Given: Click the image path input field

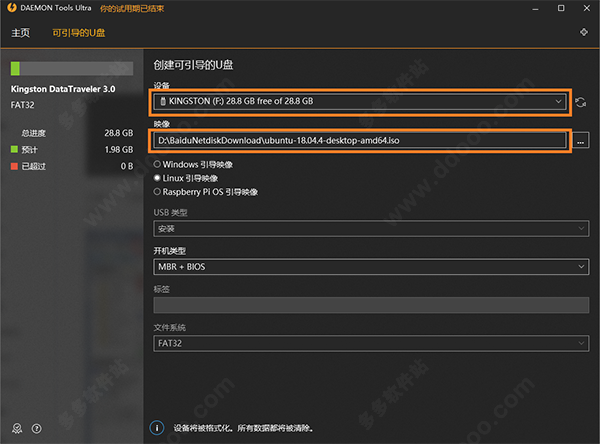Looking at the screenshot, I should [x=360, y=140].
